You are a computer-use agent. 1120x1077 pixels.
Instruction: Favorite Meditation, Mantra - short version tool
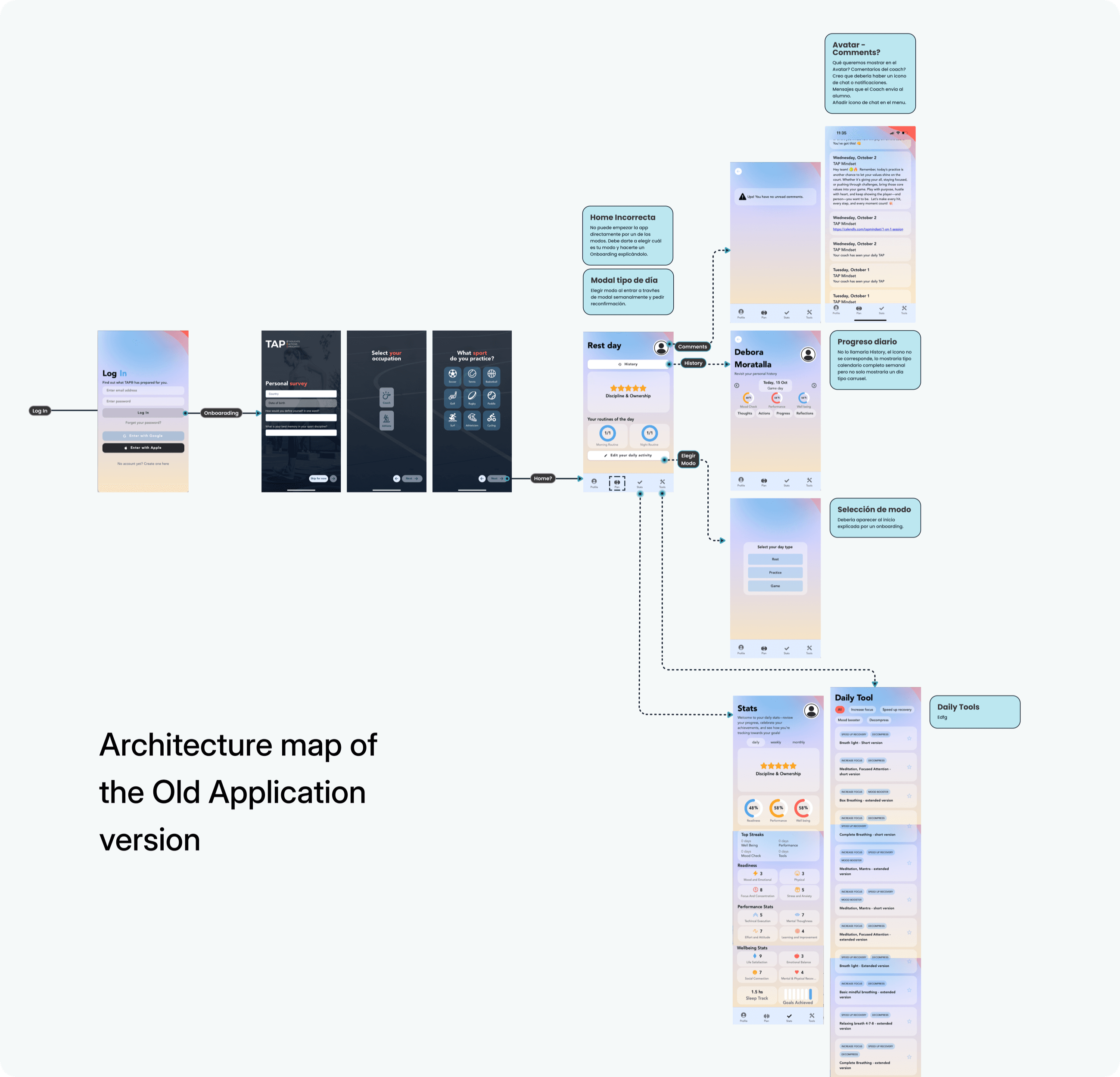tap(909, 899)
